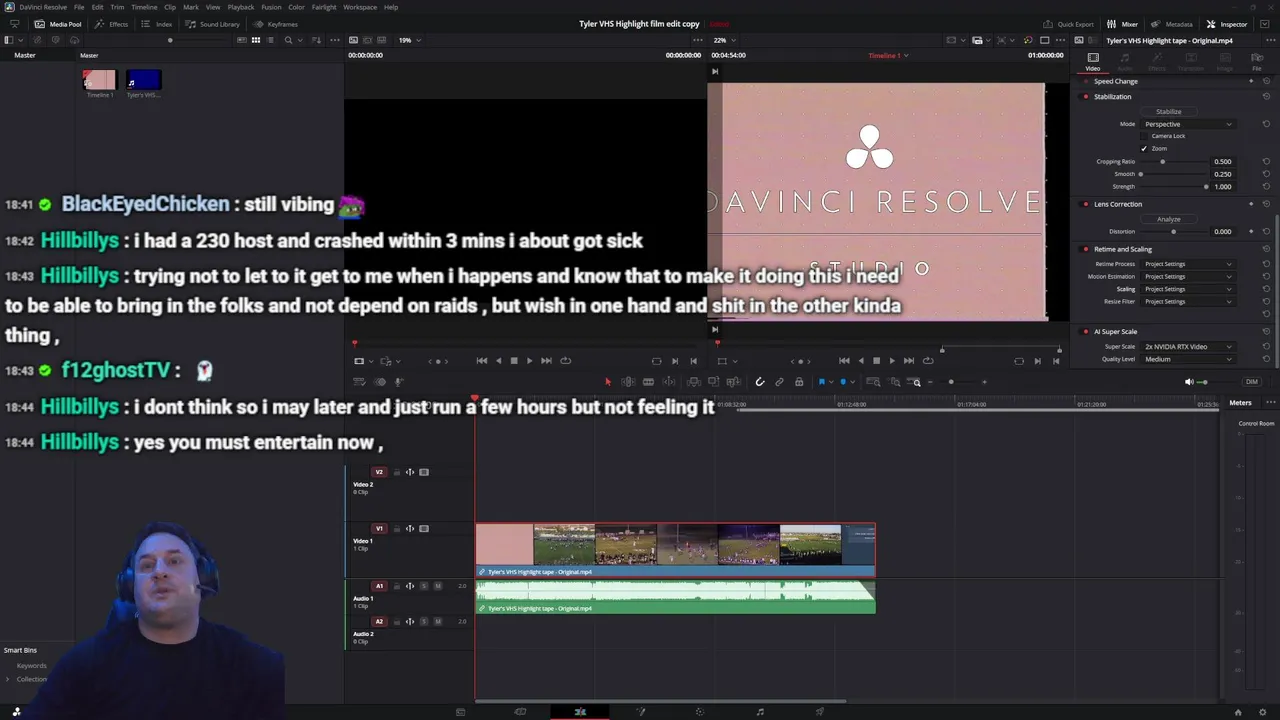The image size is (1280, 720).
Task: Toggle the AI Super Scale switch
Action: pyautogui.click(x=1086, y=331)
